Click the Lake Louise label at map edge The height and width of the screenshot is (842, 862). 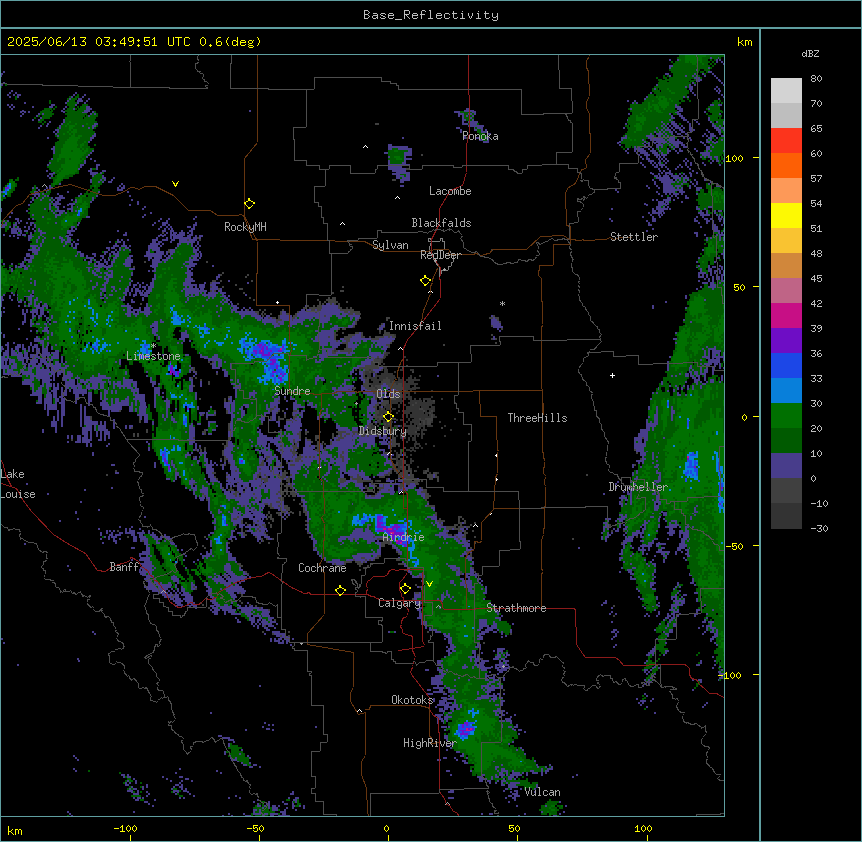pyautogui.click(x=18, y=484)
